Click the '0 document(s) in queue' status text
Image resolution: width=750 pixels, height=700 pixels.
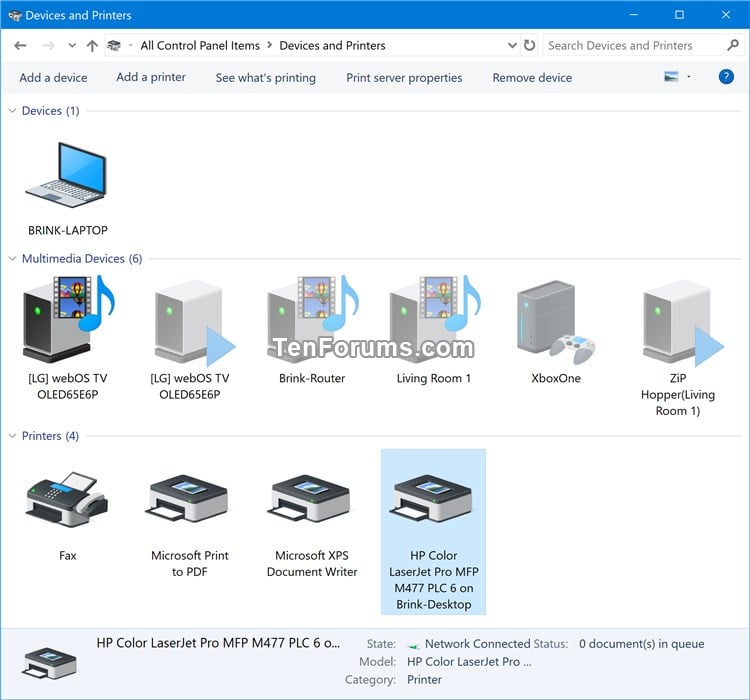coord(641,644)
